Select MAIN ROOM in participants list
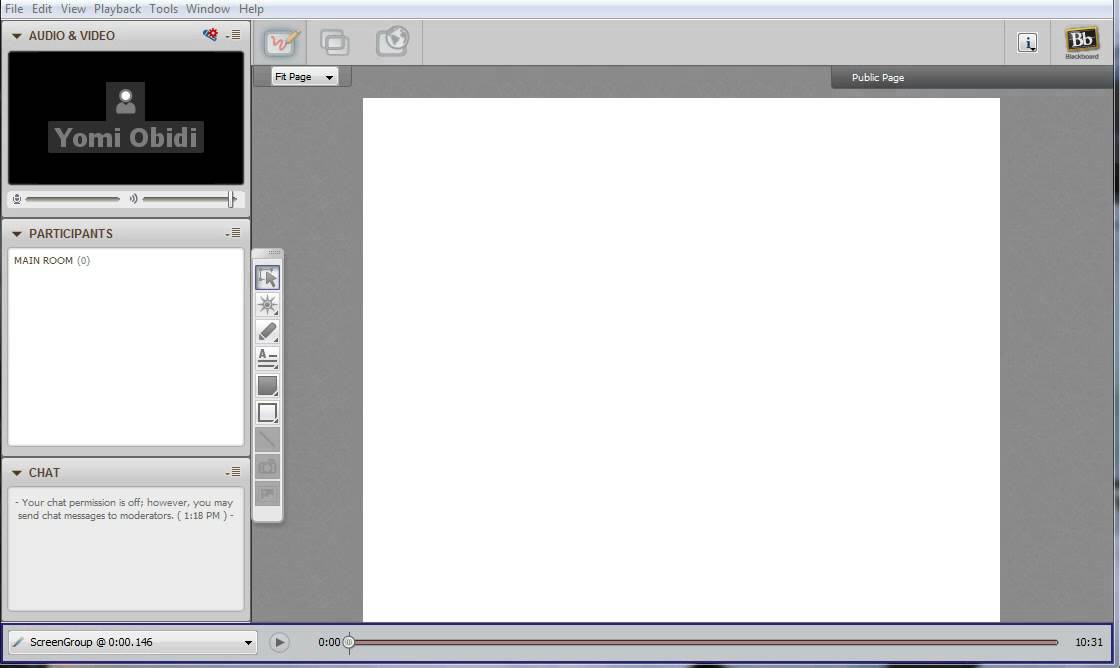 pyautogui.click(x=52, y=261)
